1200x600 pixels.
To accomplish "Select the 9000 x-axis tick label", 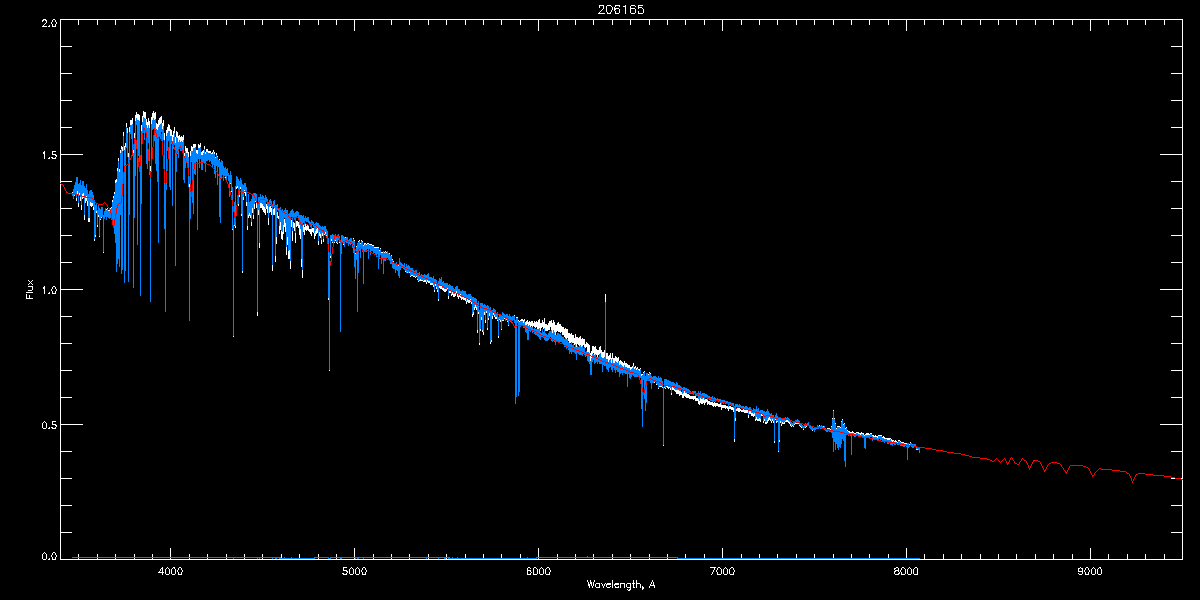I will [1090, 571].
